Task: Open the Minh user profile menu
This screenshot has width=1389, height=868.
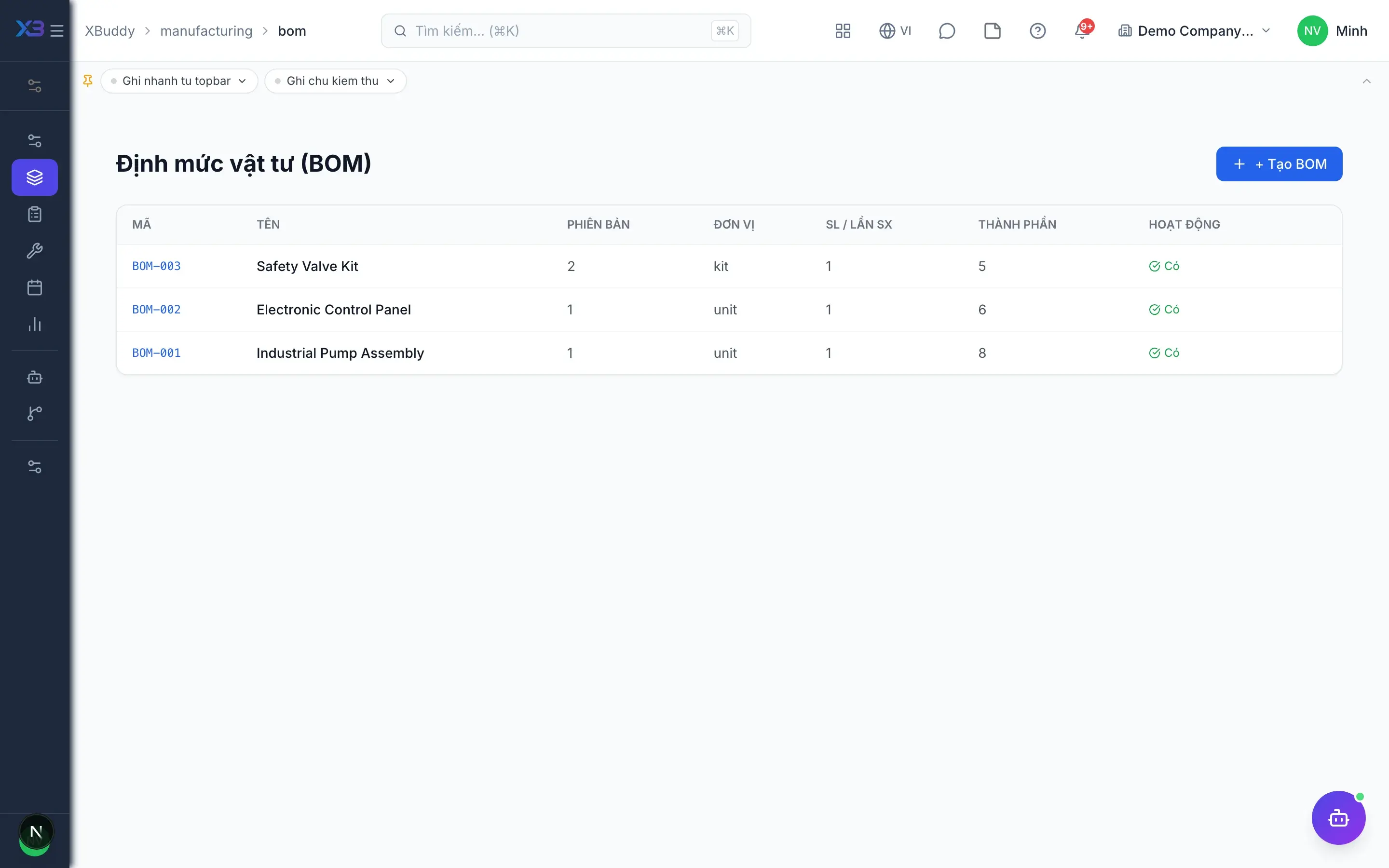Action: click(x=1332, y=30)
